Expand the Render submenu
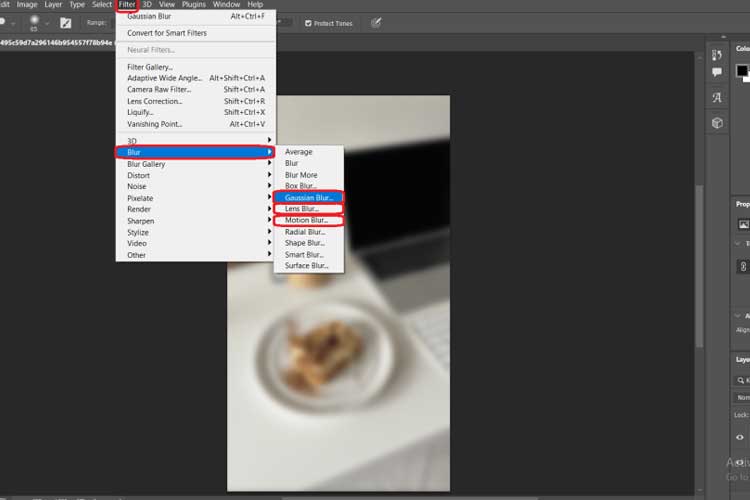 (x=196, y=210)
